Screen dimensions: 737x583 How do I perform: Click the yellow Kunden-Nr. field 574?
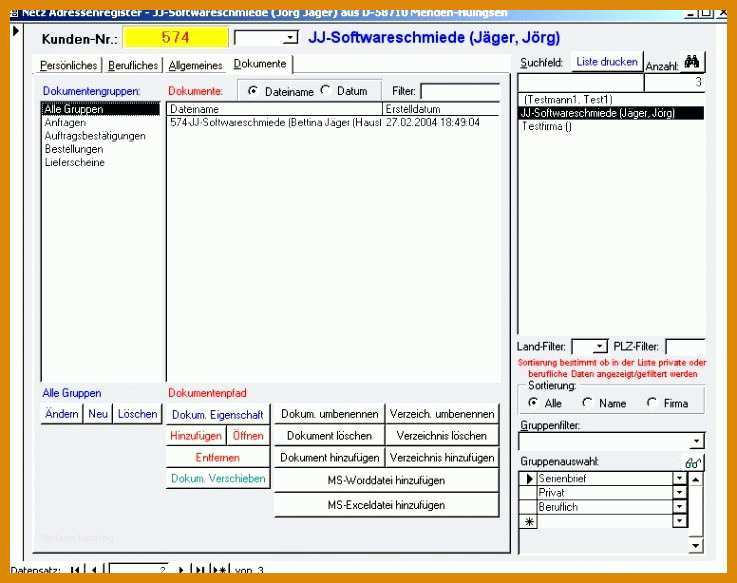[x=175, y=38]
